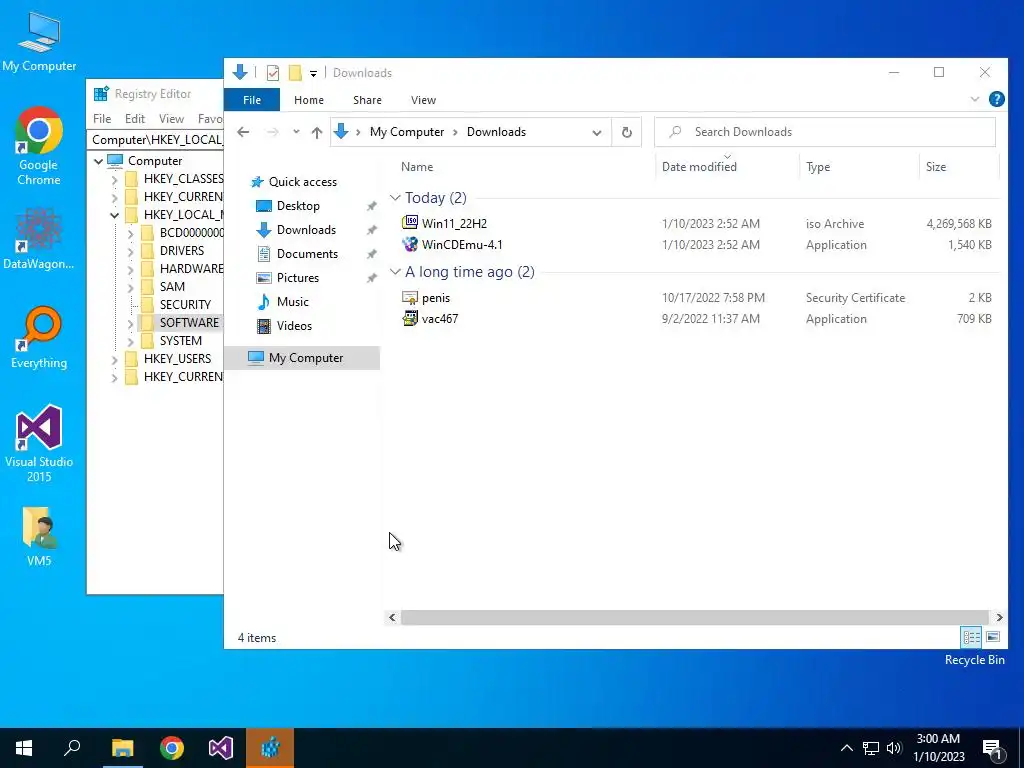Select the SECURITY key in Registry Editor
This screenshot has width=1024, height=768.
(185, 304)
